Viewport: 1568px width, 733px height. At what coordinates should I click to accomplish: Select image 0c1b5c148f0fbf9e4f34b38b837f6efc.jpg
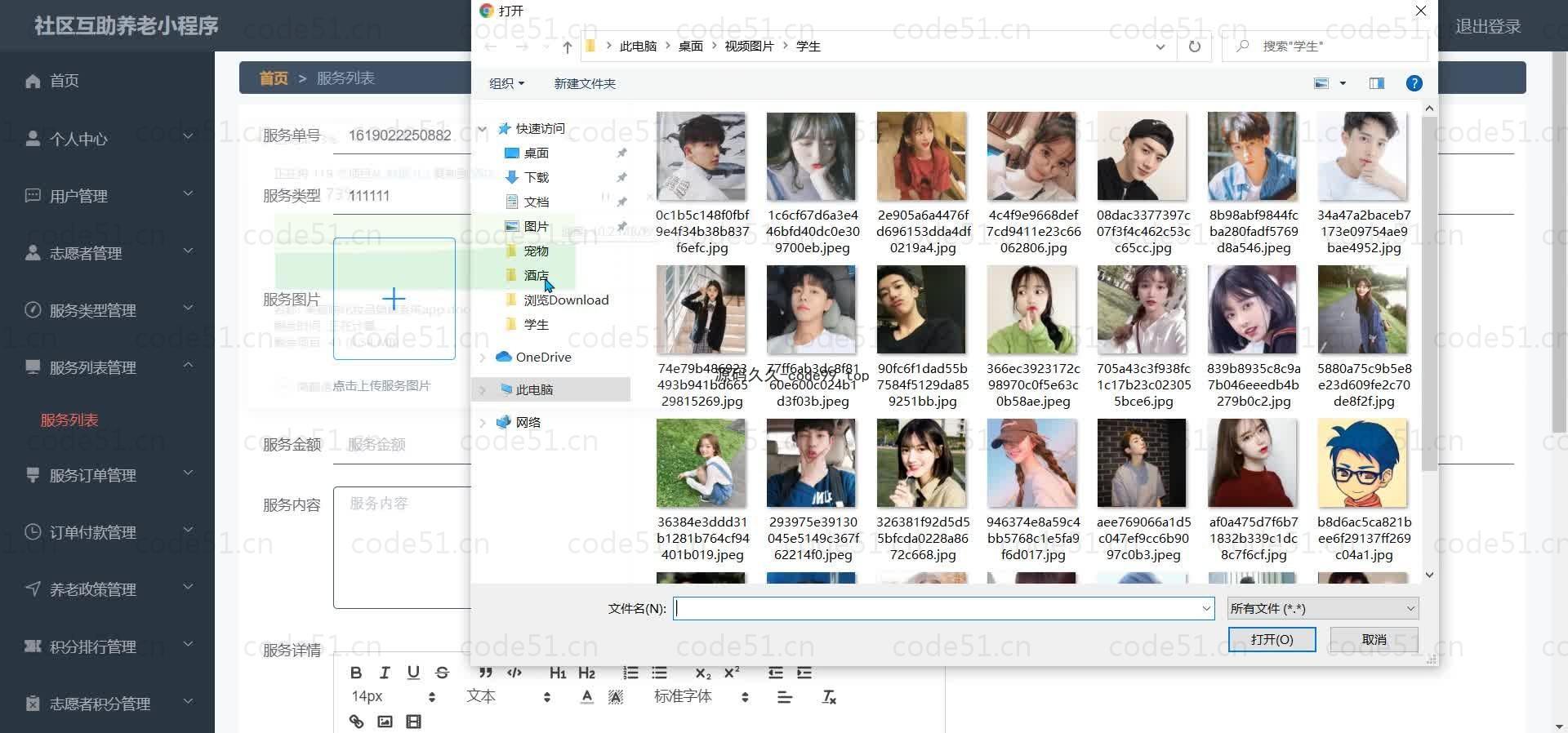702,184
